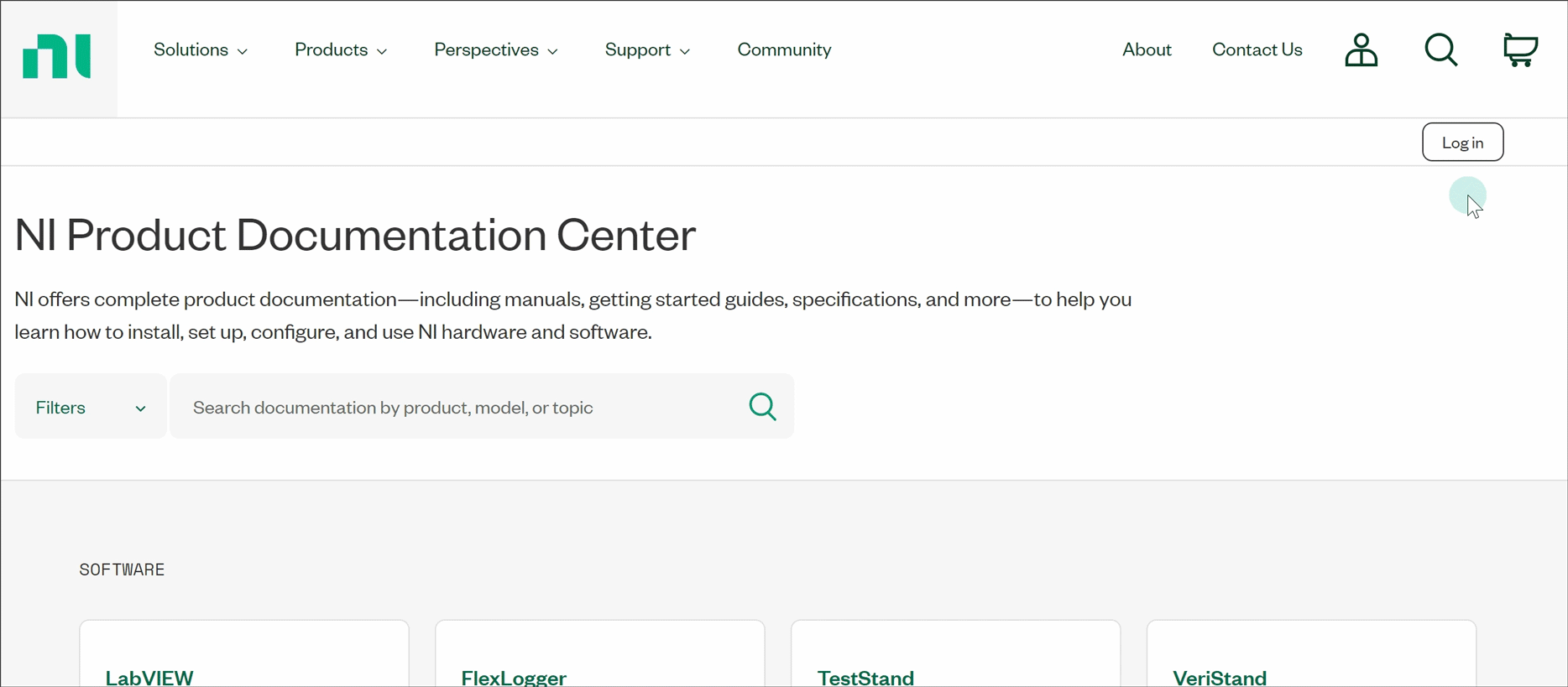Go to the Community page
This screenshot has height=687, width=1568.
[x=784, y=49]
